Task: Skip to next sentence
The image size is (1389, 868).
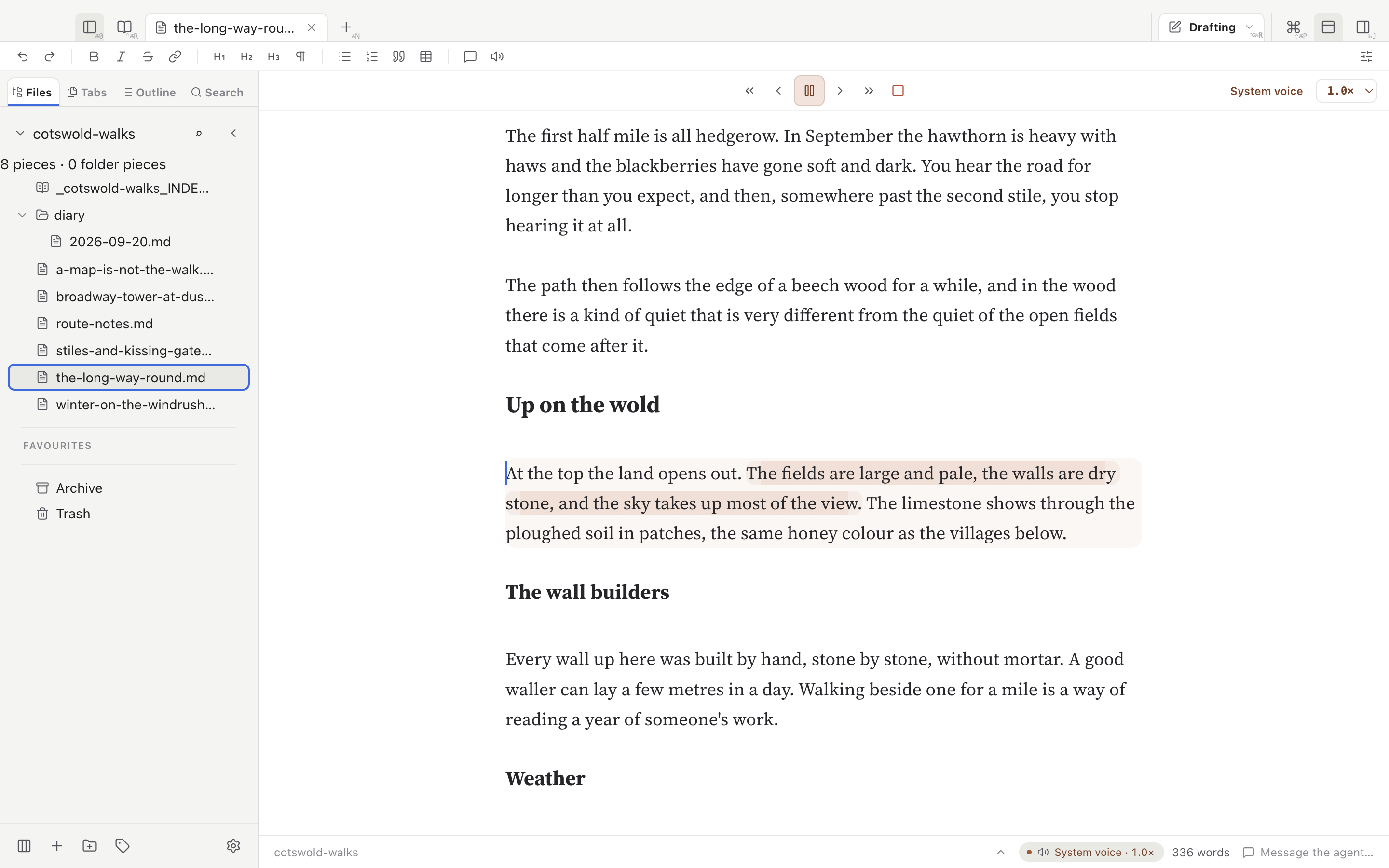Action: pyautogui.click(x=840, y=91)
